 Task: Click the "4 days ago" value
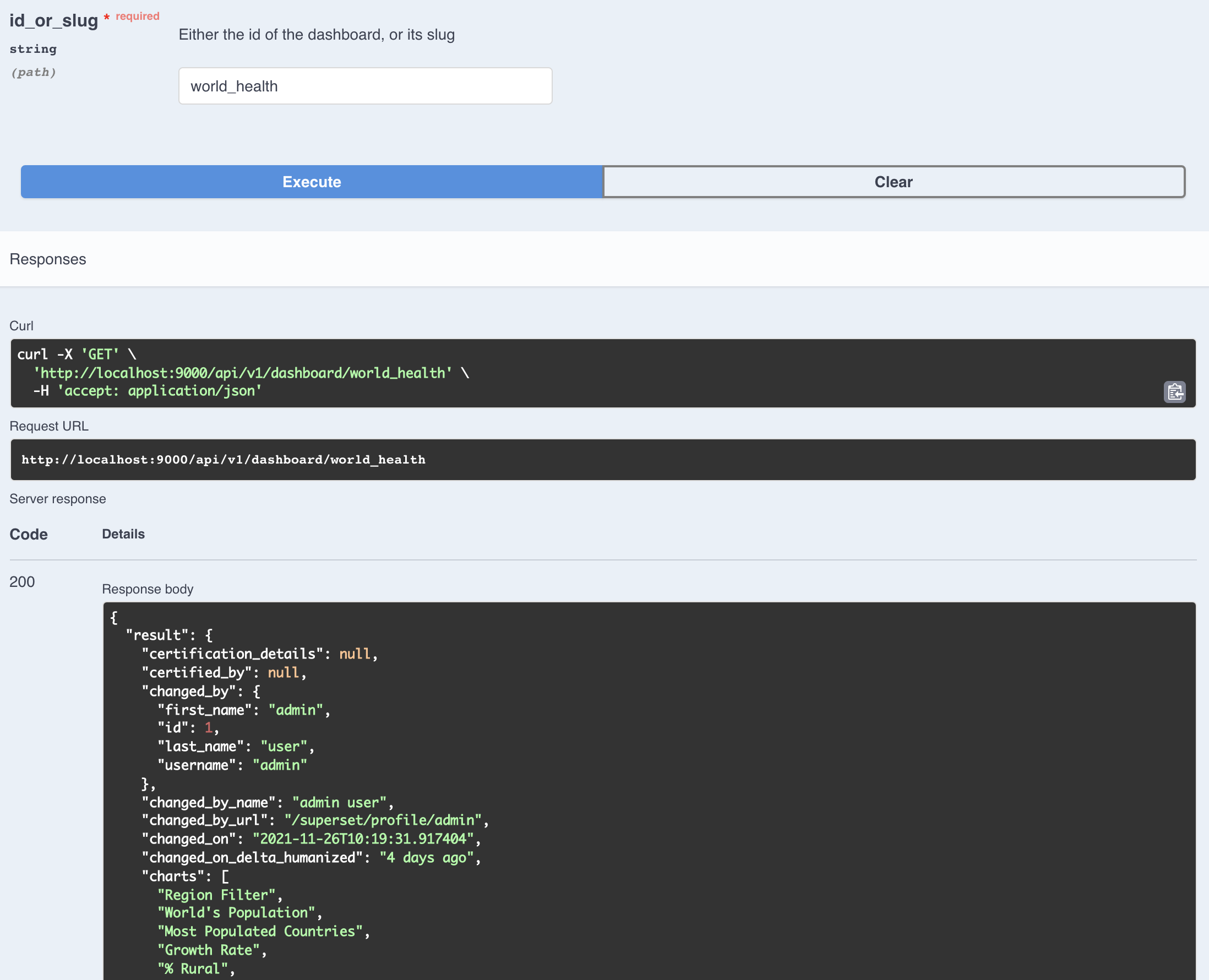[x=426, y=858]
